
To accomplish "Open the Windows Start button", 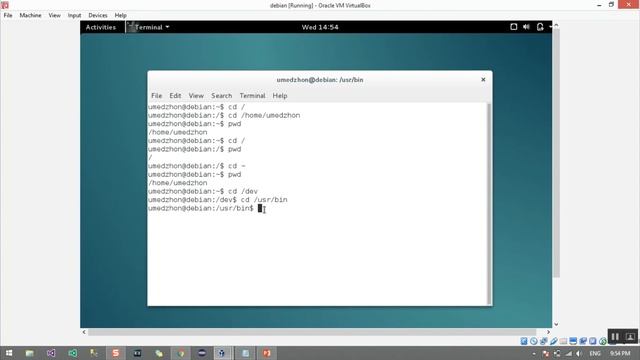I will 9,353.
